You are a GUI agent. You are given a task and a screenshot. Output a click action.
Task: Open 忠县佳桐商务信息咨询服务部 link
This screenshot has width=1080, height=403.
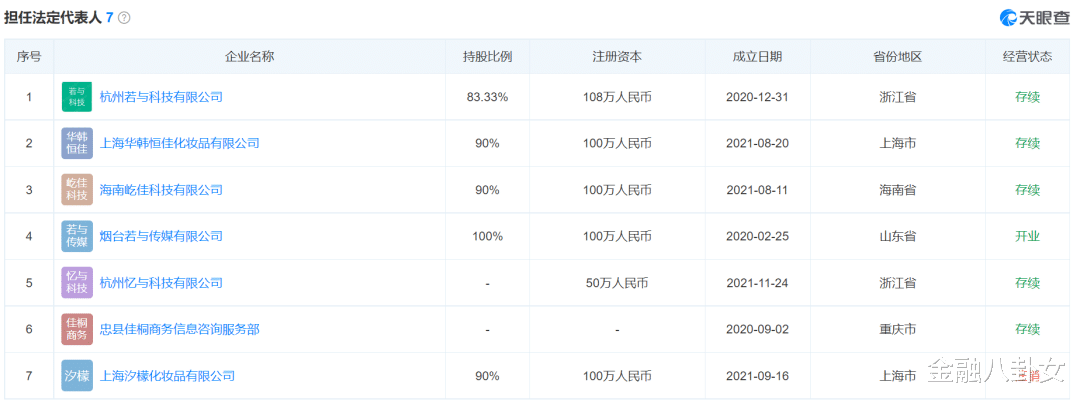(x=180, y=329)
